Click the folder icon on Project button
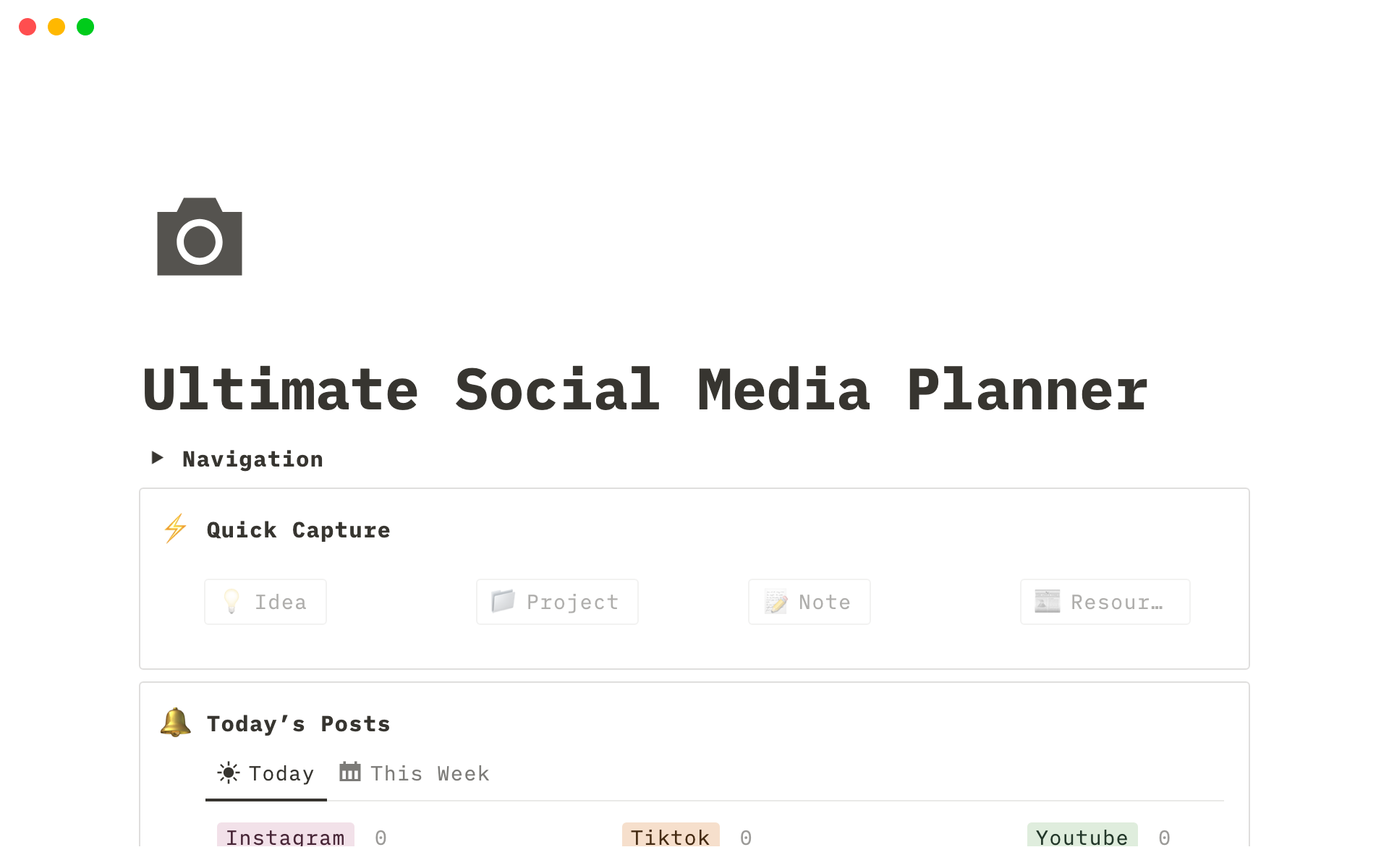This screenshot has height=868, width=1389. (503, 601)
